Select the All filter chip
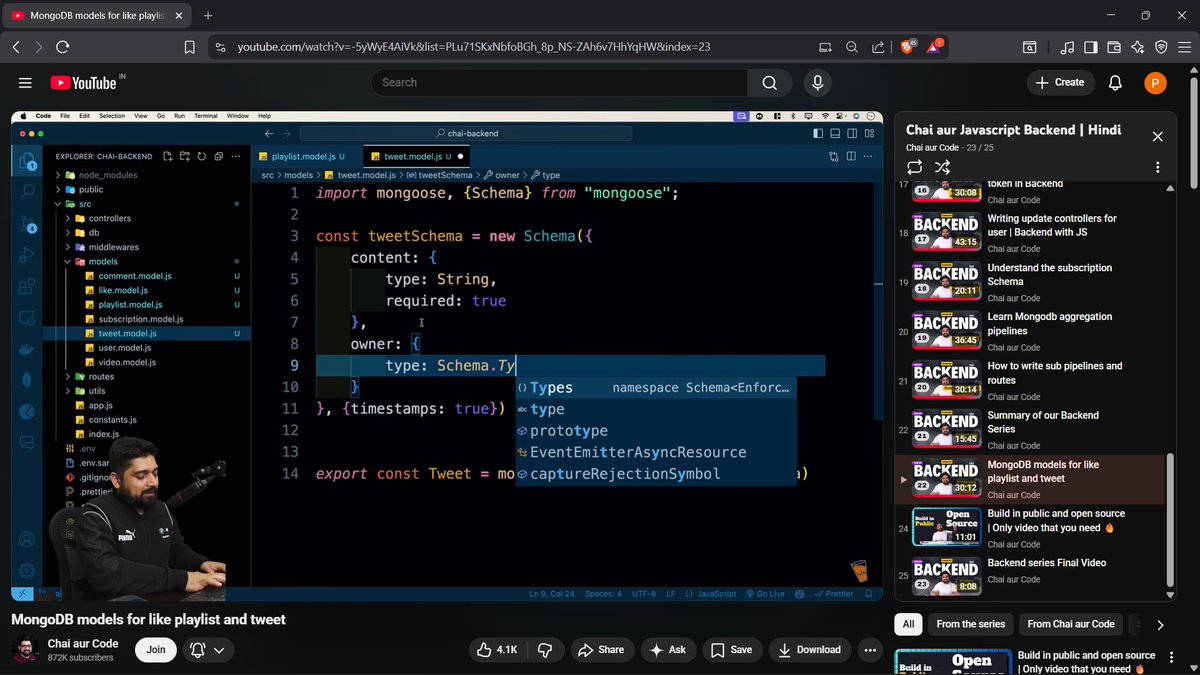The width and height of the screenshot is (1200, 675). (x=908, y=624)
